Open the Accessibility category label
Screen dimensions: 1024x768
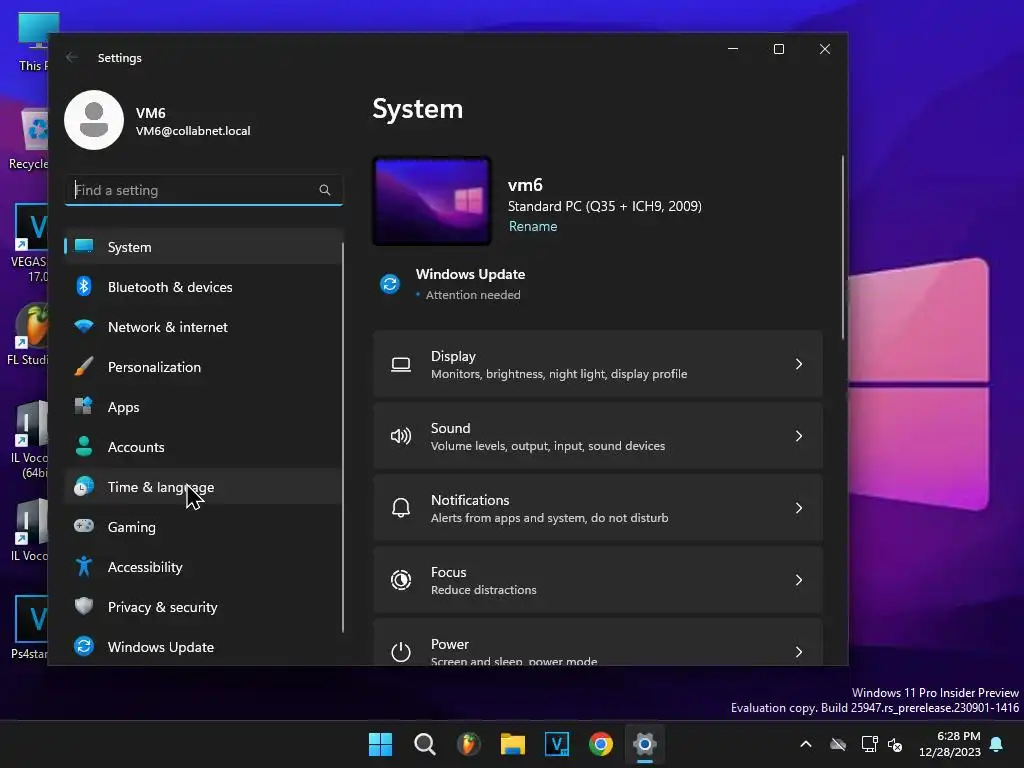pyautogui.click(x=145, y=567)
